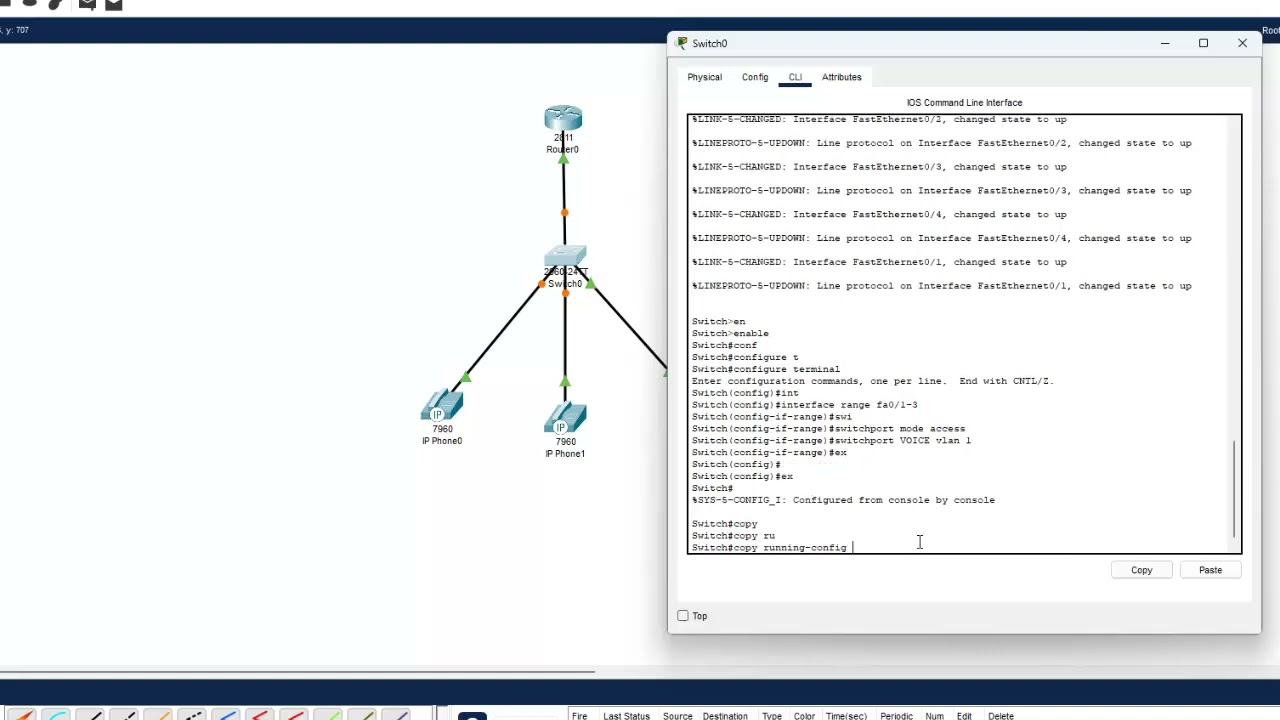The image size is (1280, 720).
Task: Click the Color column header
Action: [x=804, y=716]
